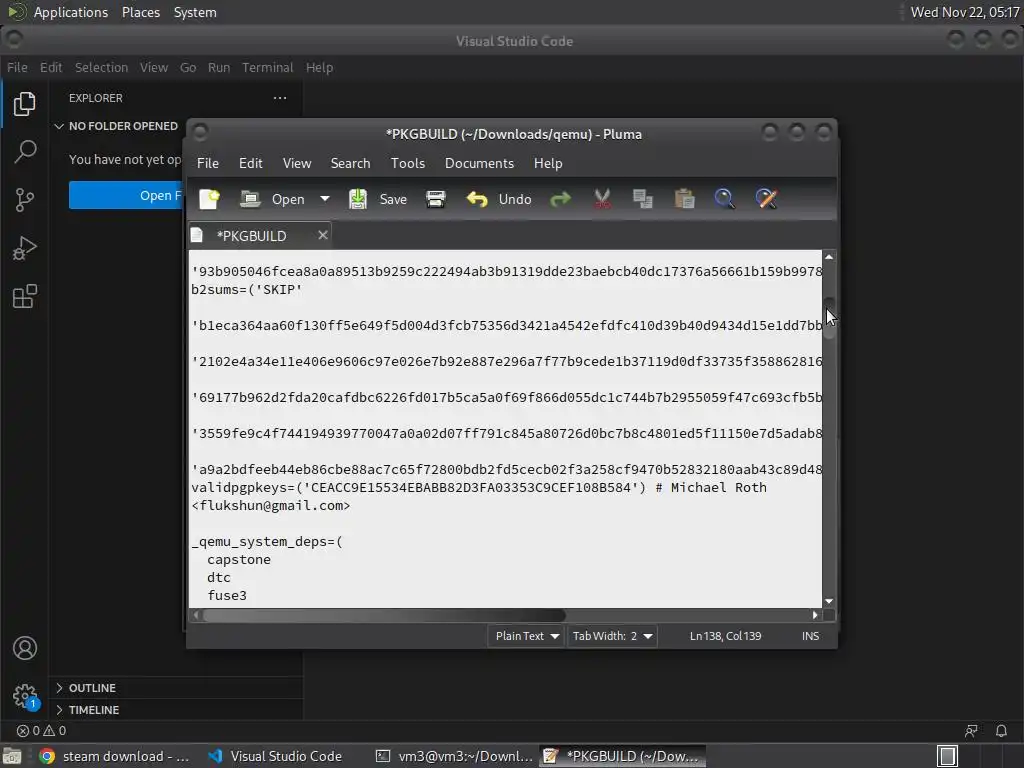Save the PKGBUILD file using toolbar
Image resolution: width=1024 pixels, height=768 pixels.
[x=377, y=199]
